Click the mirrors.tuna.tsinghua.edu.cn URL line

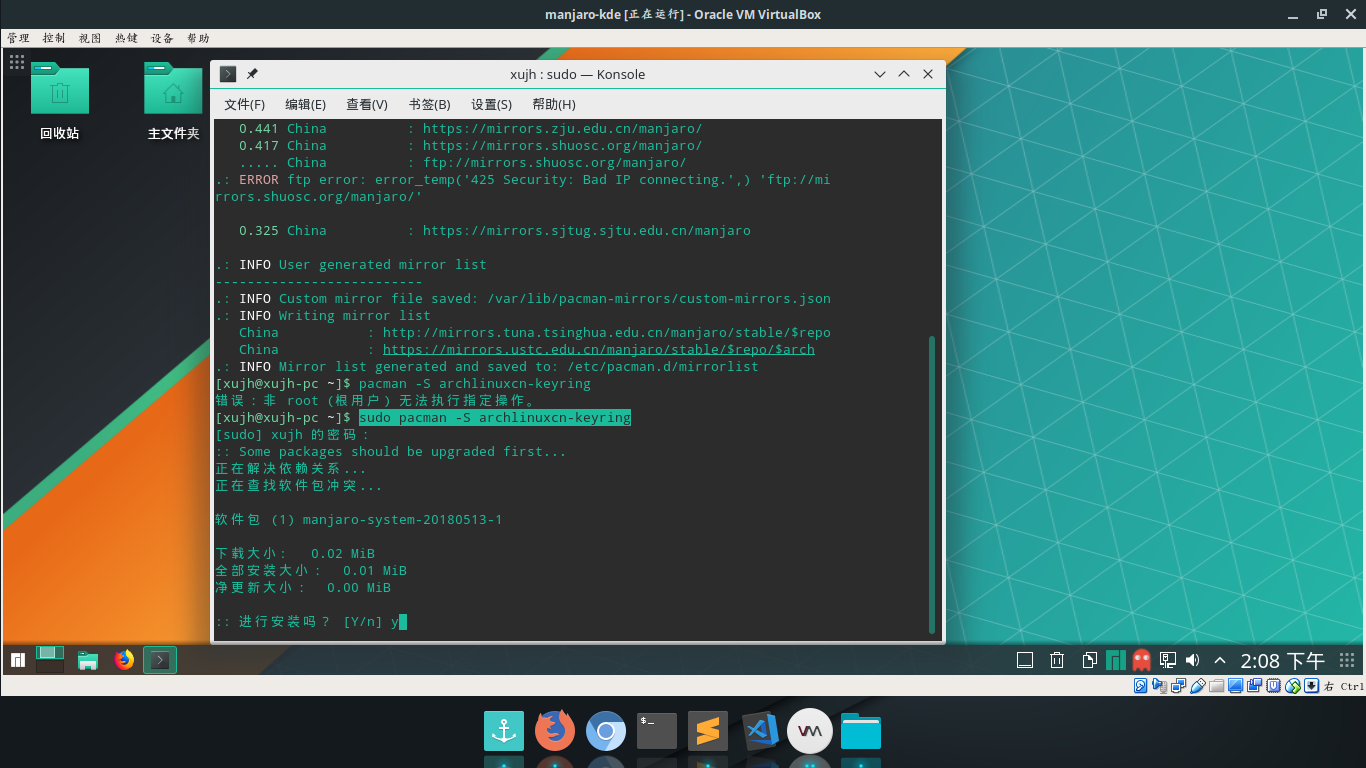click(606, 332)
